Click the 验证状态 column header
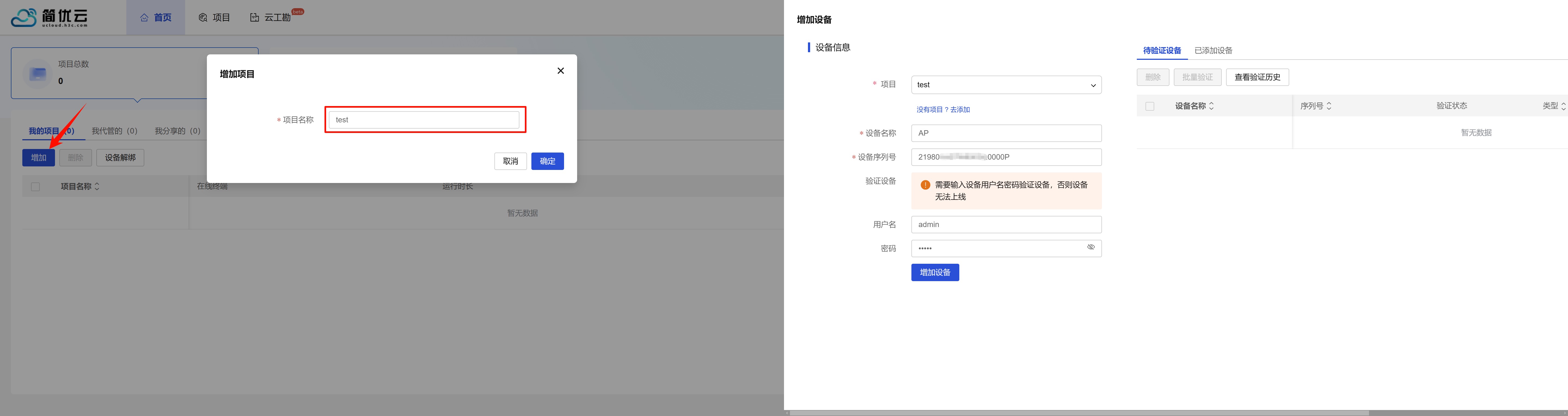Image resolution: width=1568 pixels, height=416 pixels. click(x=1452, y=106)
